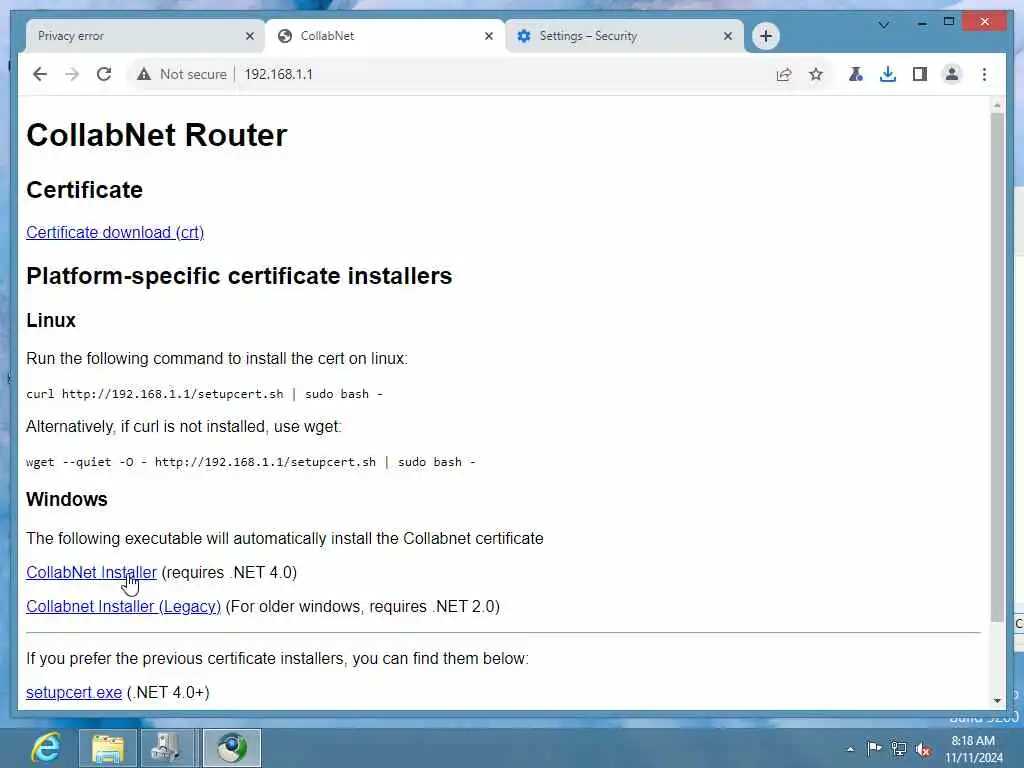Viewport: 1024px width, 768px height.
Task: Close the Settings – Security tab
Action: click(x=728, y=36)
